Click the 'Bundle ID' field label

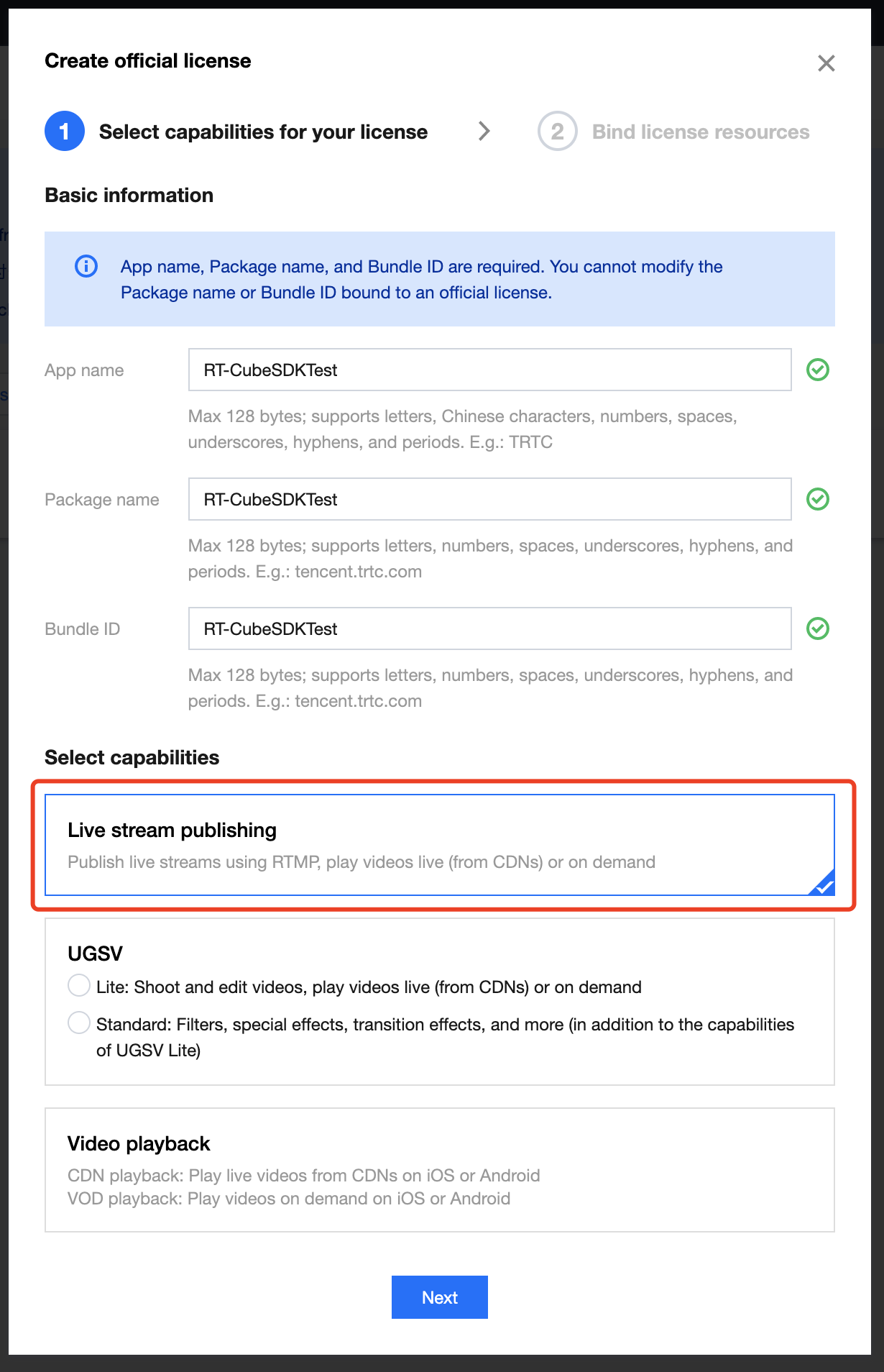tap(83, 629)
